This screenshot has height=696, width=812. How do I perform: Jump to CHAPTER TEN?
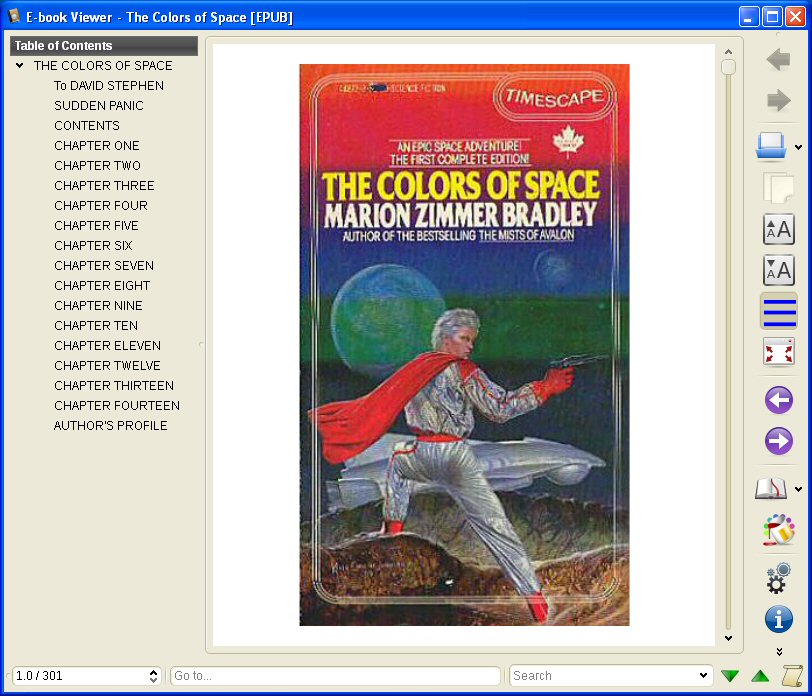click(96, 326)
